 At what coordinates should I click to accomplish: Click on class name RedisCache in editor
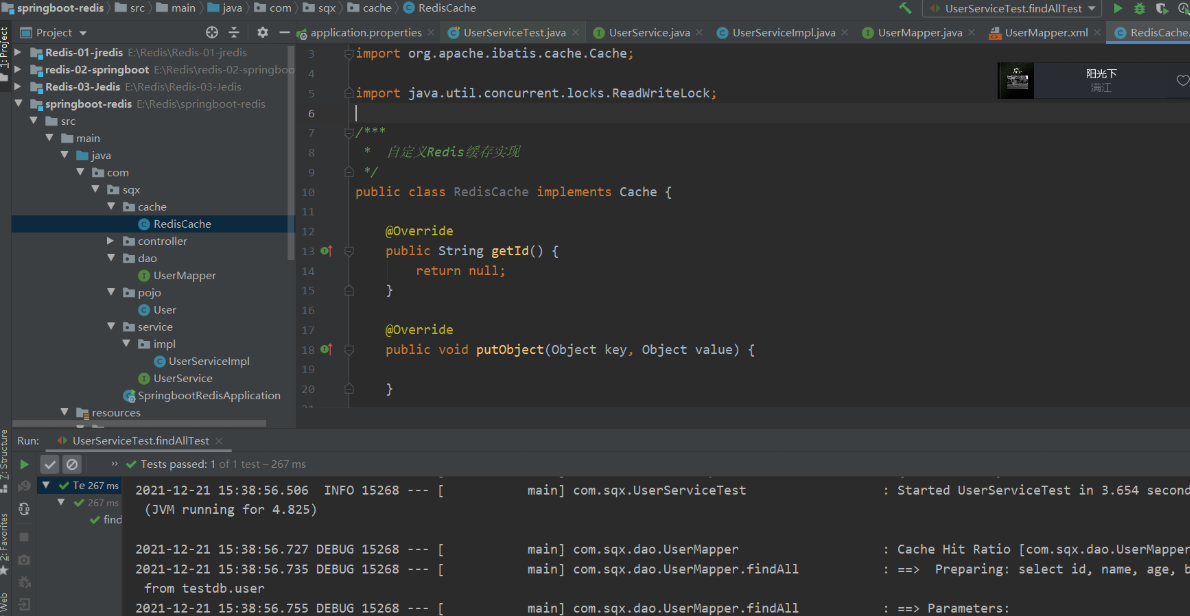(x=490, y=192)
